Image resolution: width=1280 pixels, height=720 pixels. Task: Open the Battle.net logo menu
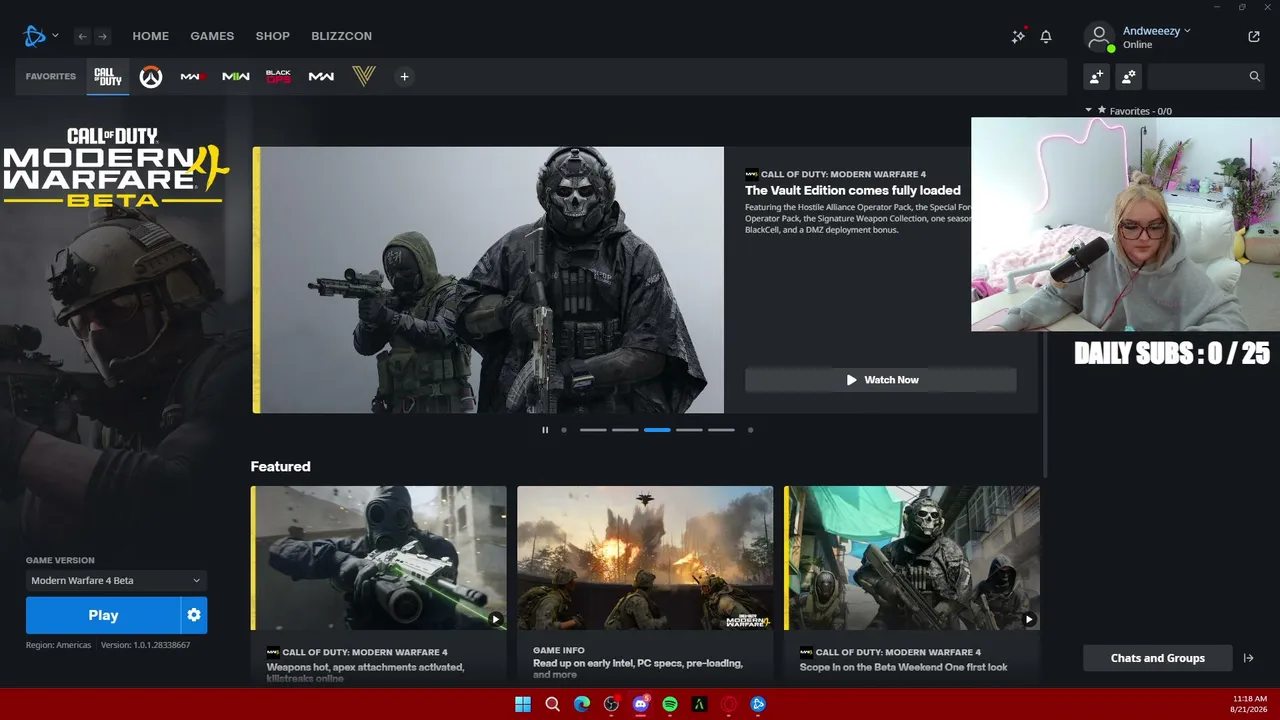coord(40,36)
